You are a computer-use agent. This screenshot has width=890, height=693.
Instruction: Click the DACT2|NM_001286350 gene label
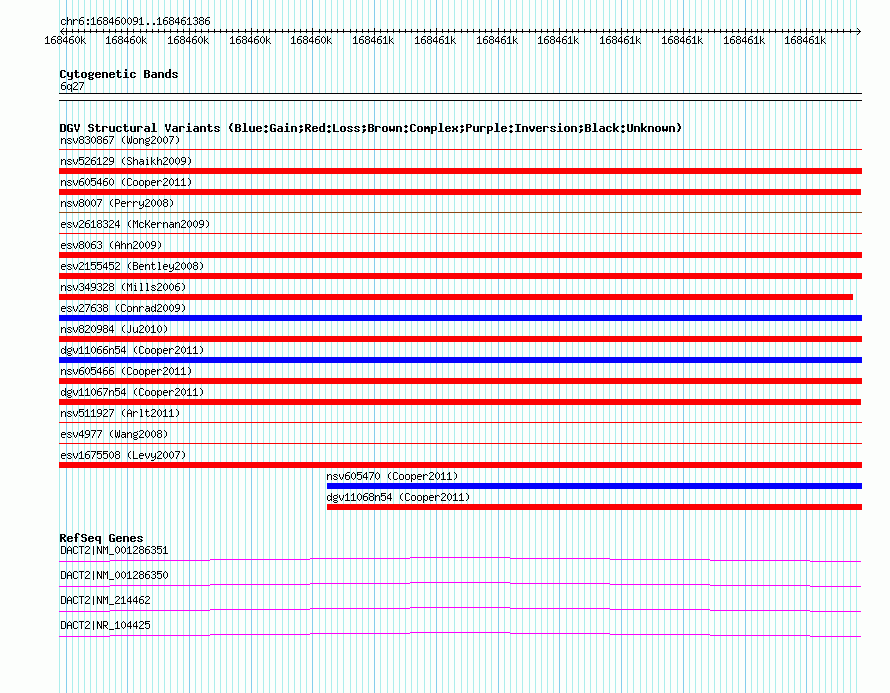pos(114,576)
